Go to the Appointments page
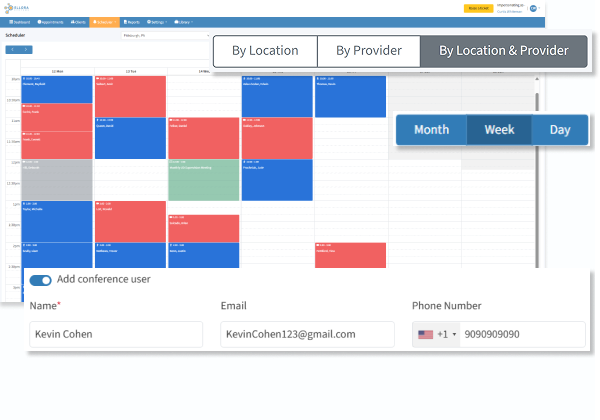The image size is (600, 420). tap(50, 20)
